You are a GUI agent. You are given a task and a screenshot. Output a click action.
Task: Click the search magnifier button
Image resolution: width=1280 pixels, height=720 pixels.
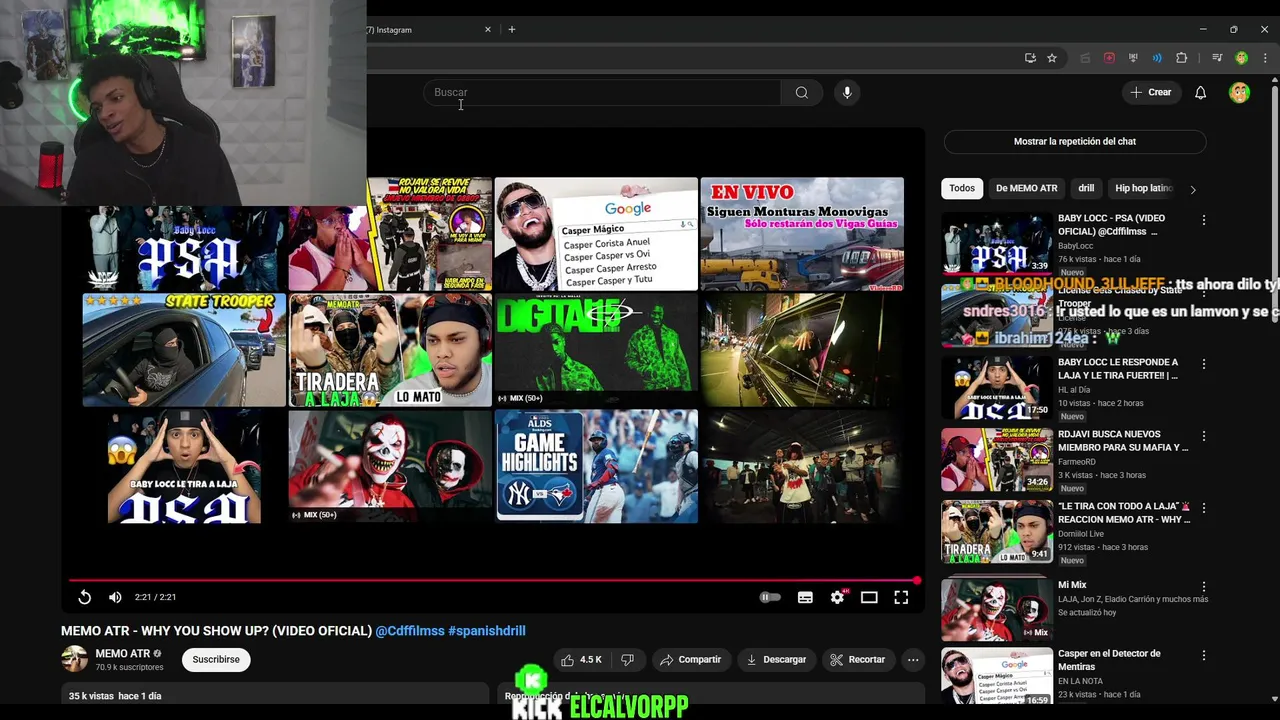tap(802, 92)
